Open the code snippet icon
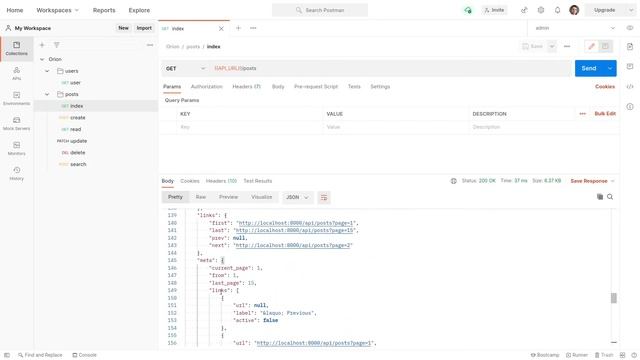Viewport: 640px width, 360px height. [x=630, y=87]
